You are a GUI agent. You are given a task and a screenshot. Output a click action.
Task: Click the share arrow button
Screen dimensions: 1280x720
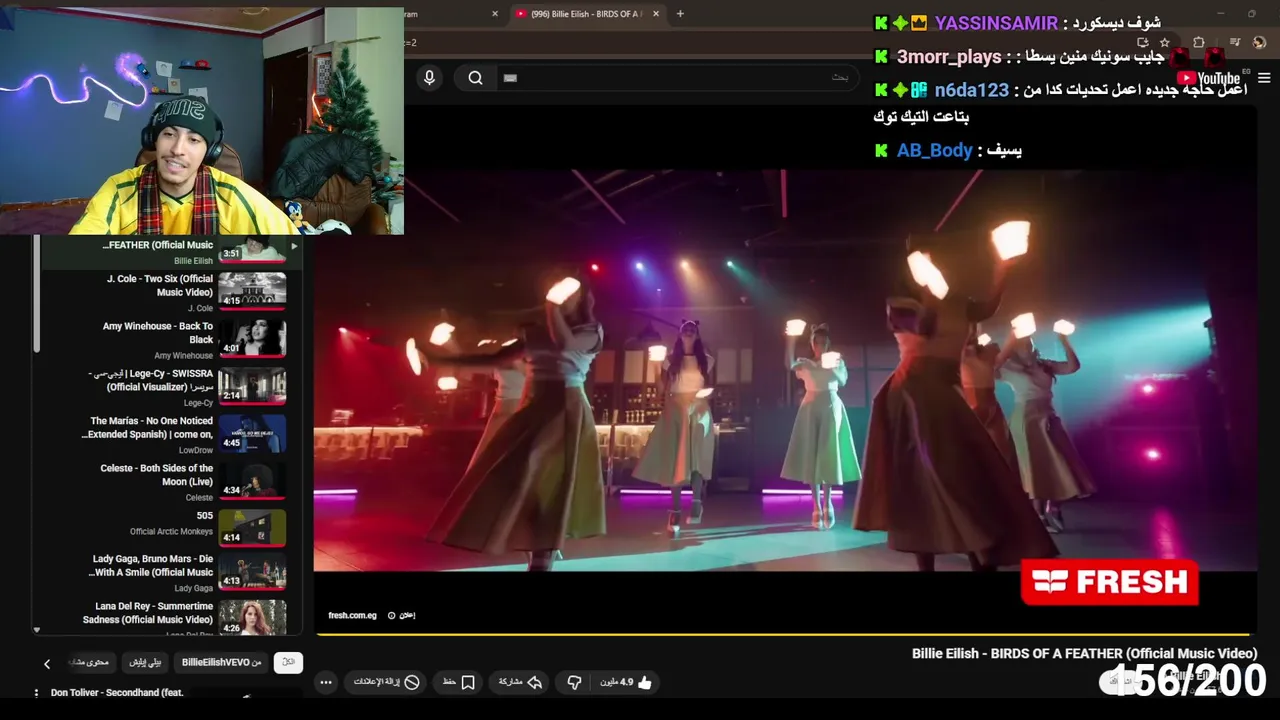[520, 682]
